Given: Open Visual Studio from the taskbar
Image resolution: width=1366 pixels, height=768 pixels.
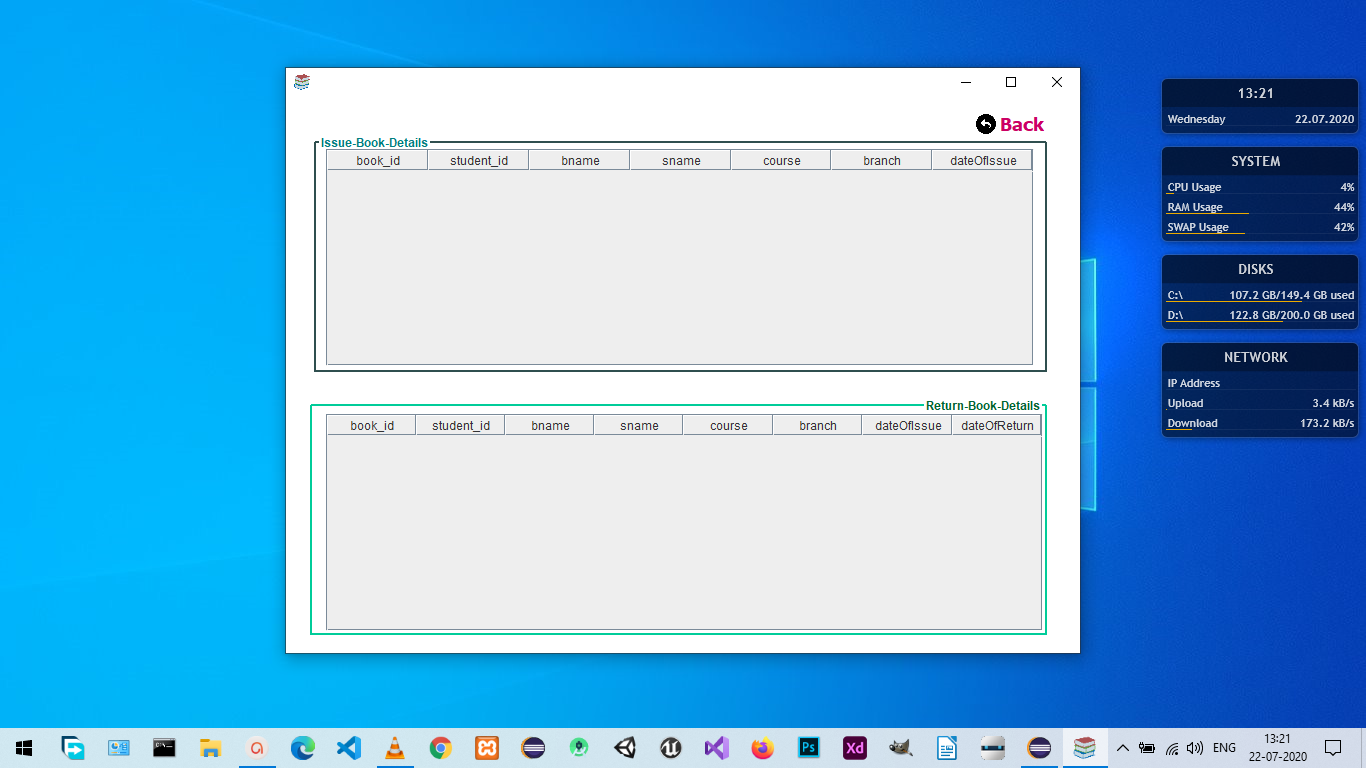Looking at the screenshot, I should (x=717, y=747).
